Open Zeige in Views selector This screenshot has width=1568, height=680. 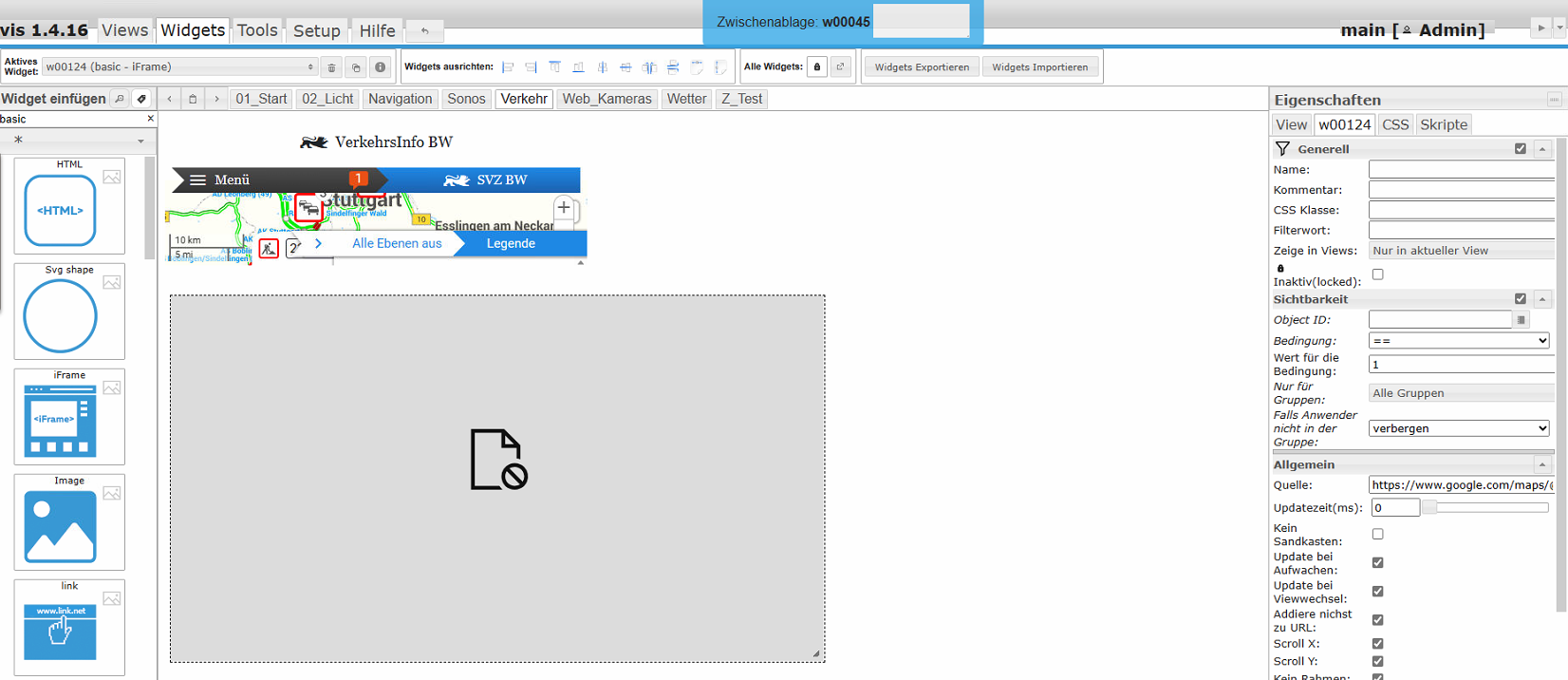pos(1462,251)
